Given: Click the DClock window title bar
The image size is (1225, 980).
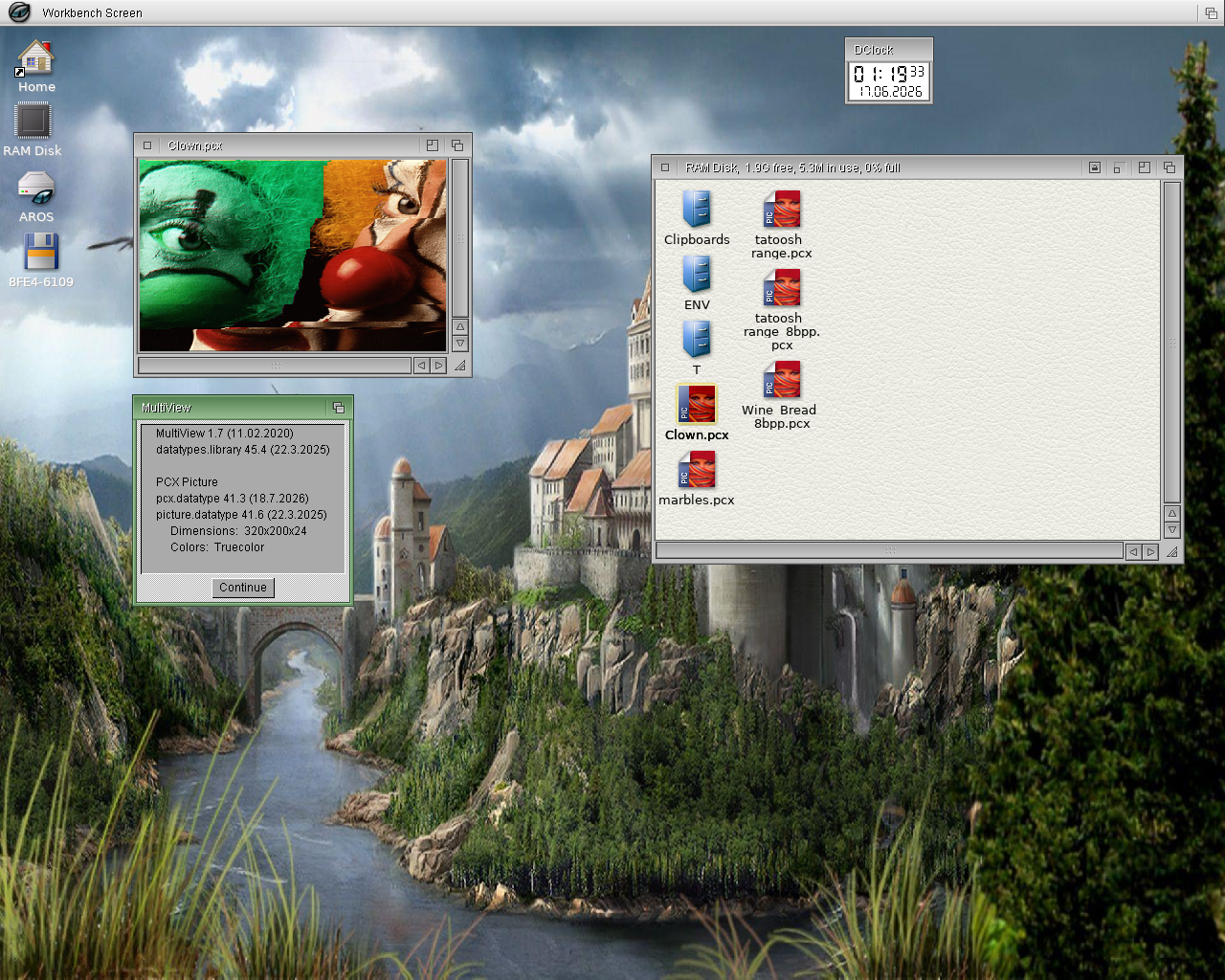Looking at the screenshot, I should click(x=888, y=50).
